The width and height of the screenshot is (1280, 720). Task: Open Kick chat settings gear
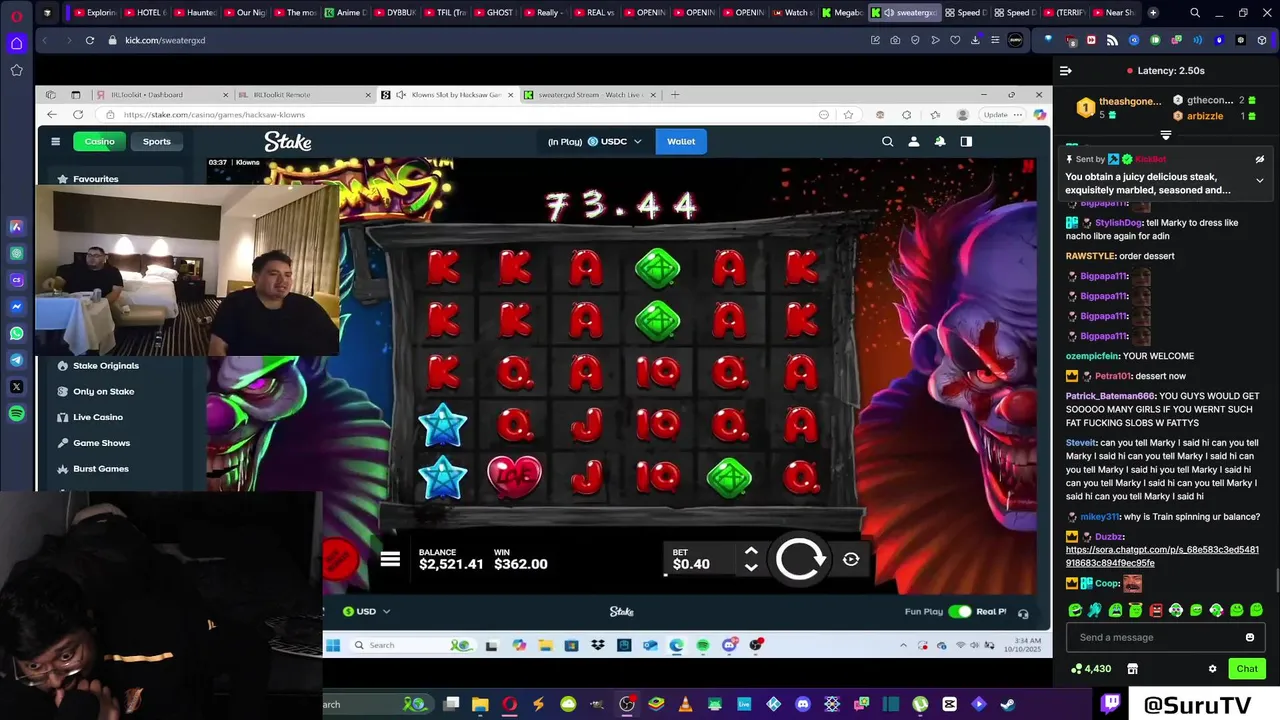click(x=1212, y=669)
